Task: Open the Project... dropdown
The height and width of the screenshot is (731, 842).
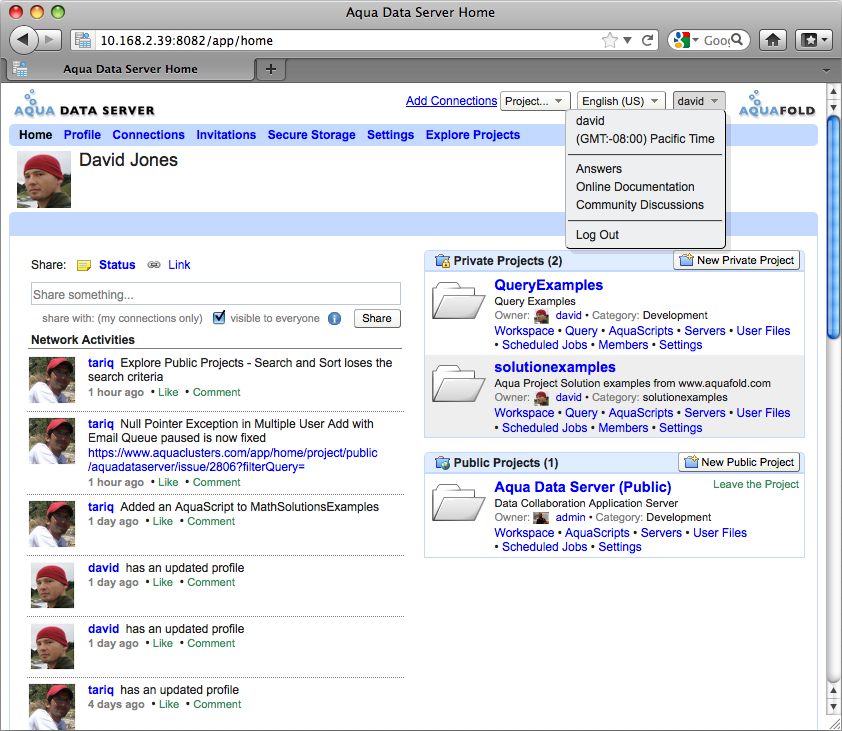Action: coord(535,101)
